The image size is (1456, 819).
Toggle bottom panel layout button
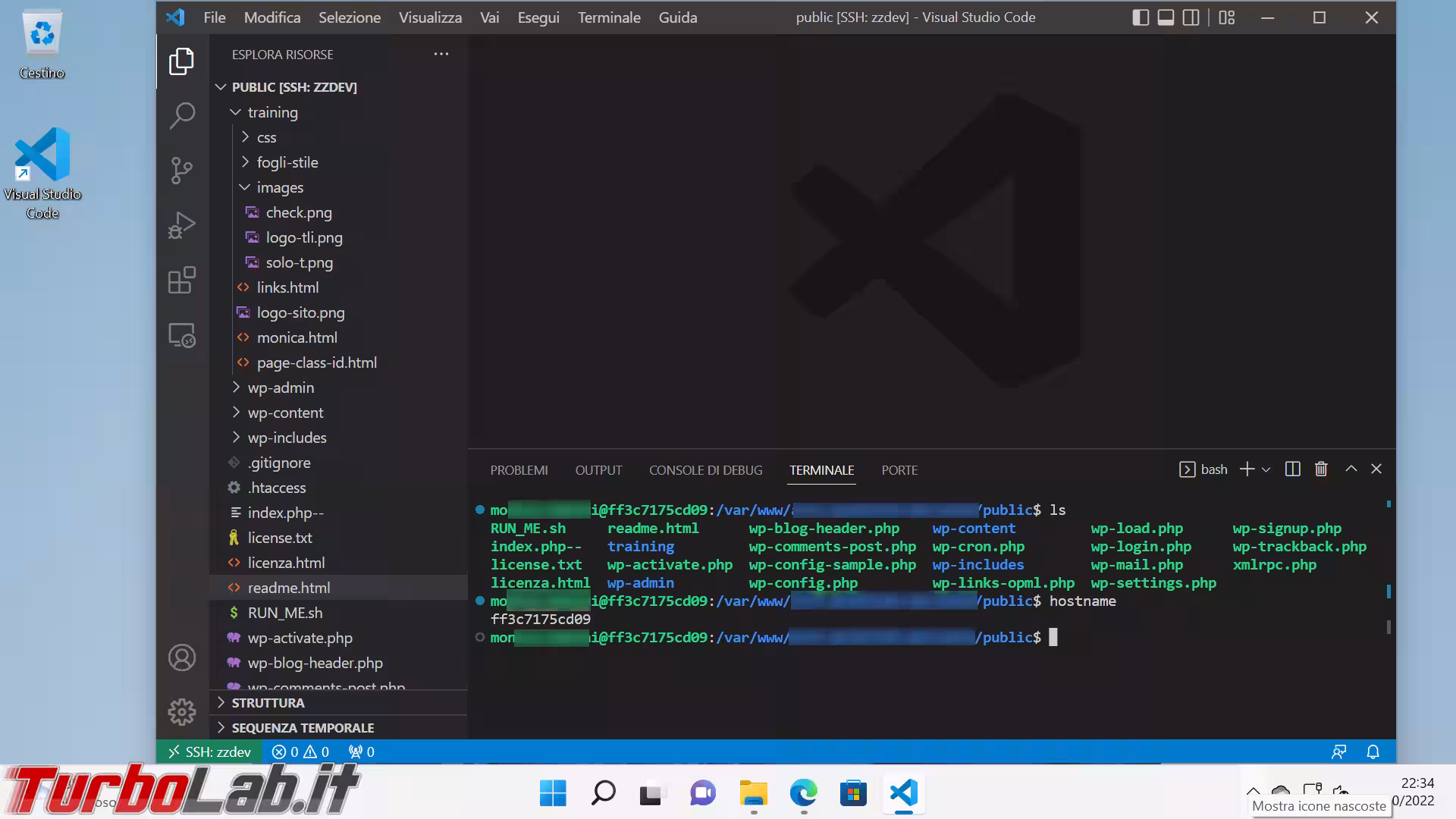1166,17
